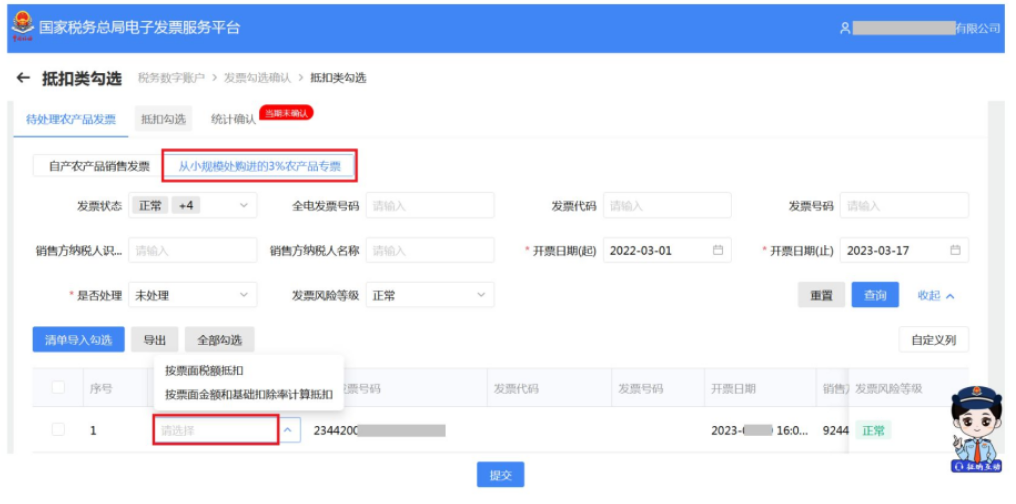This screenshot has height=504, width=1016.
Task: Switch to the 统计确认 tab
Action: coord(233,120)
